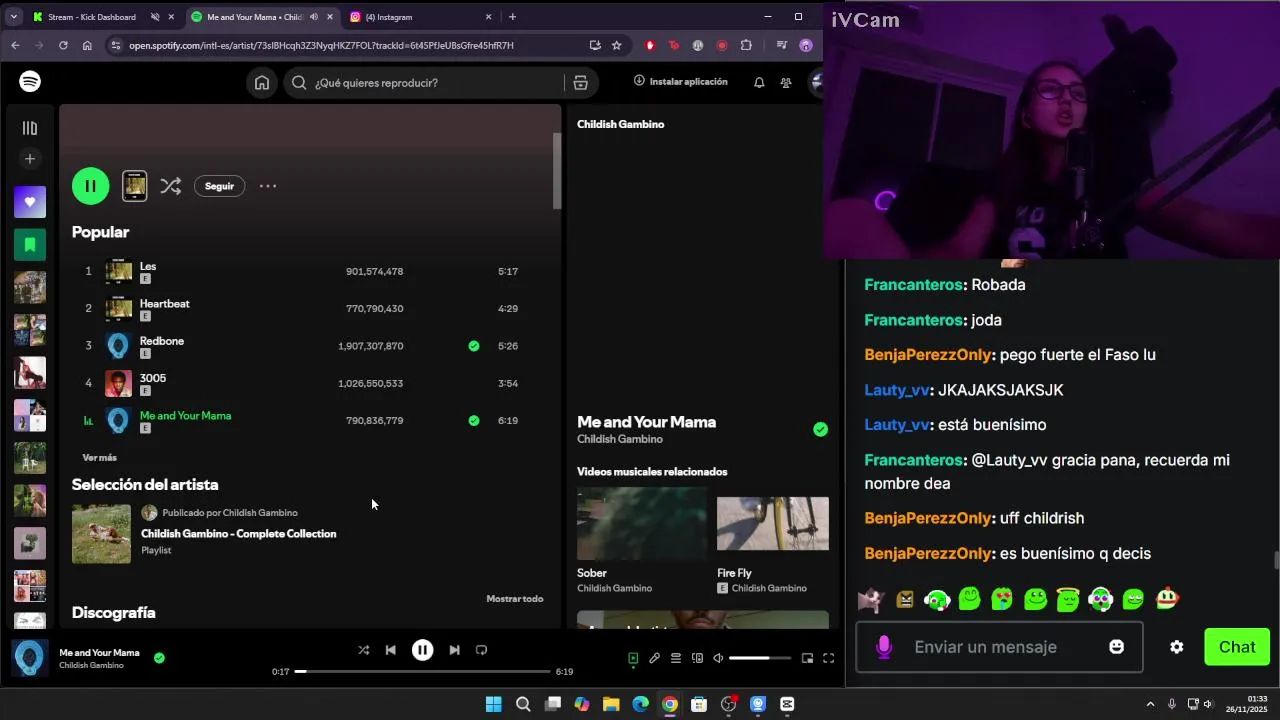Bookmark the page with the star icon

click(x=617, y=45)
